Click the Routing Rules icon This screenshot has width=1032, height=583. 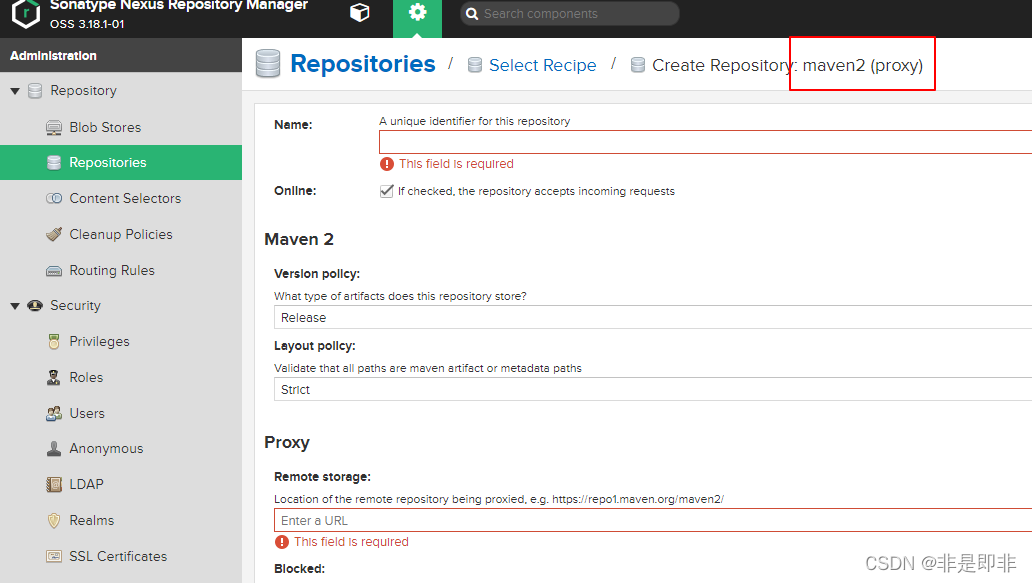[54, 270]
